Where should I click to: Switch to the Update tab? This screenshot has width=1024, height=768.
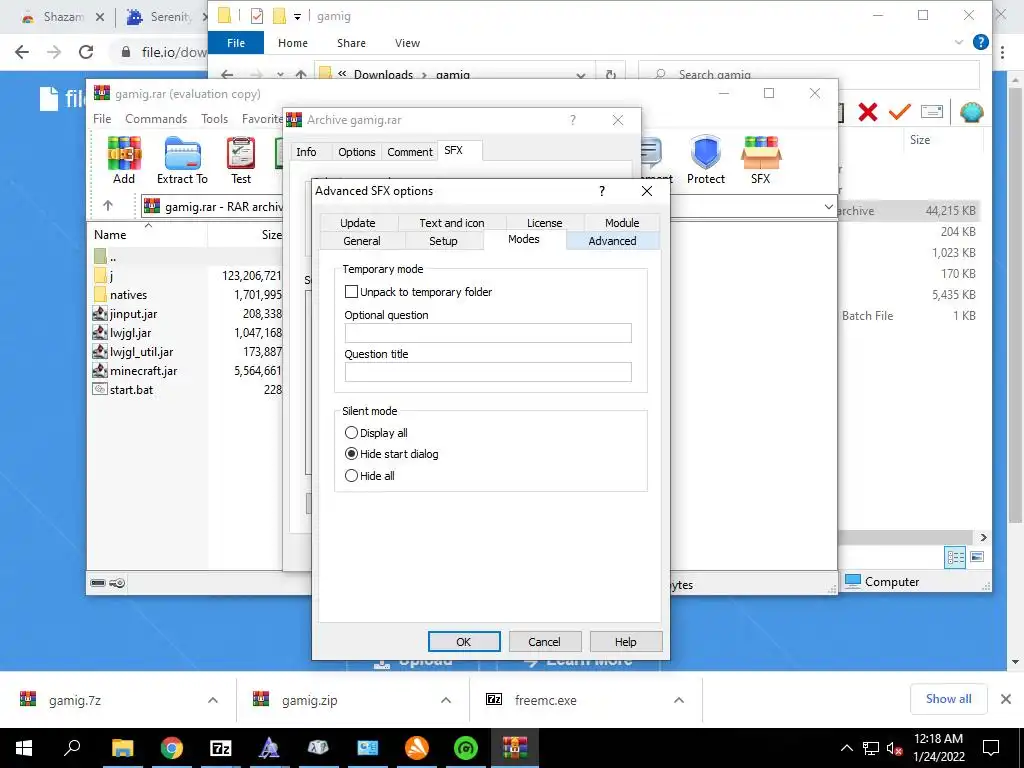click(x=358, y=223)
